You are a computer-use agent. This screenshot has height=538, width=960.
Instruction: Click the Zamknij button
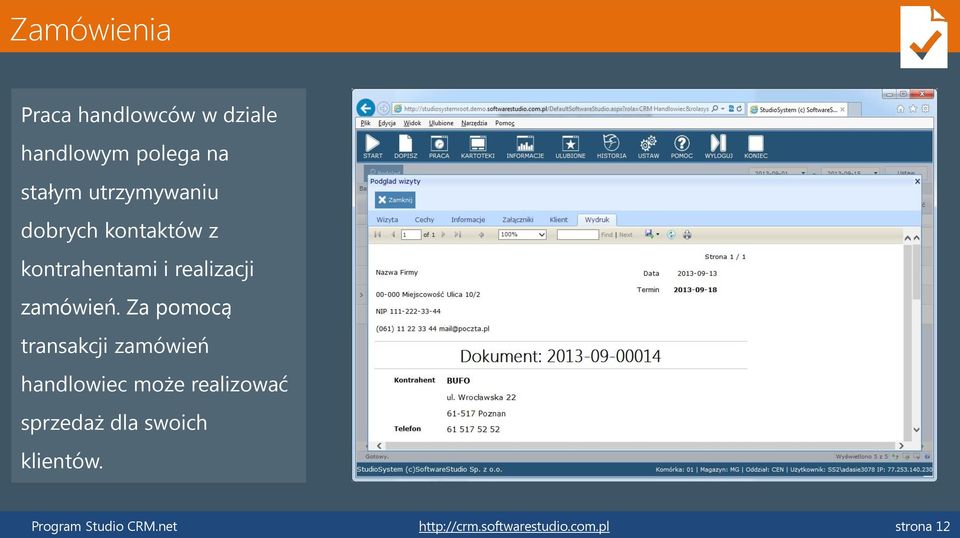pos(395,200)
